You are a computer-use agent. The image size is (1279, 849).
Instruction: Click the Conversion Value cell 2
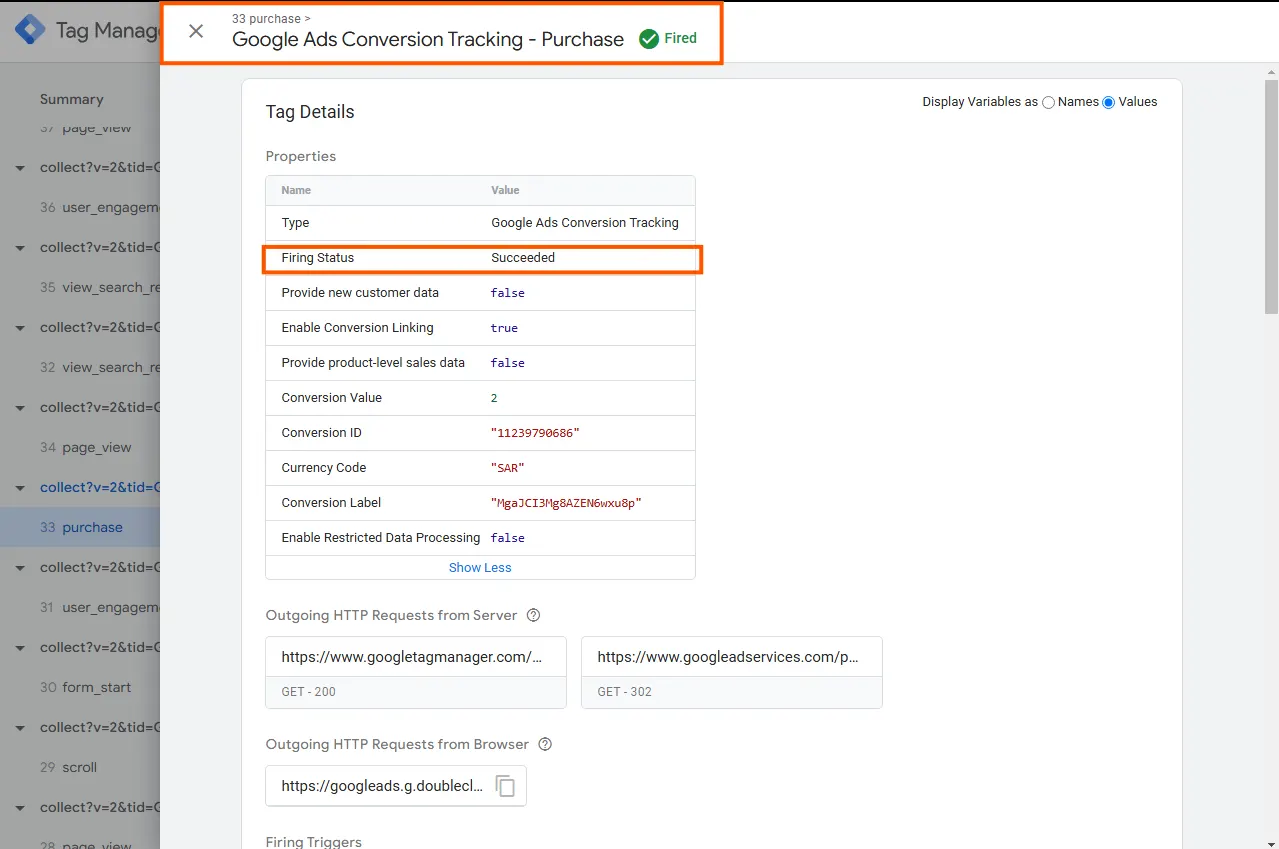(494, 398)
